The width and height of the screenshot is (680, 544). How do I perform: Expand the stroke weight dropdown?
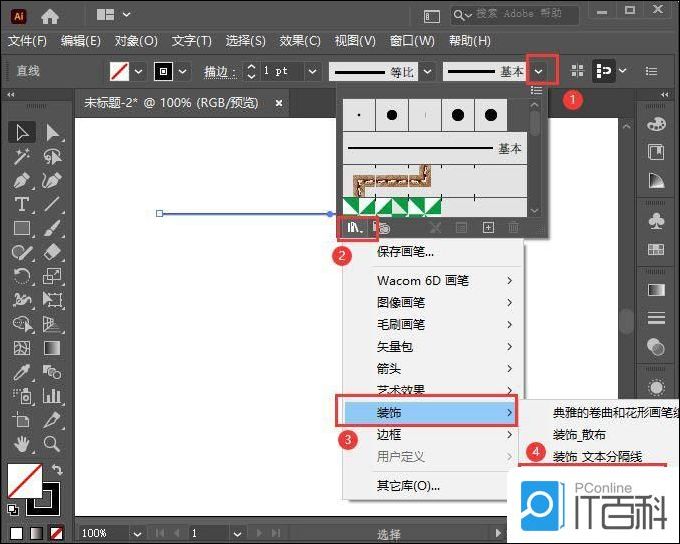(x=312, y=72)
